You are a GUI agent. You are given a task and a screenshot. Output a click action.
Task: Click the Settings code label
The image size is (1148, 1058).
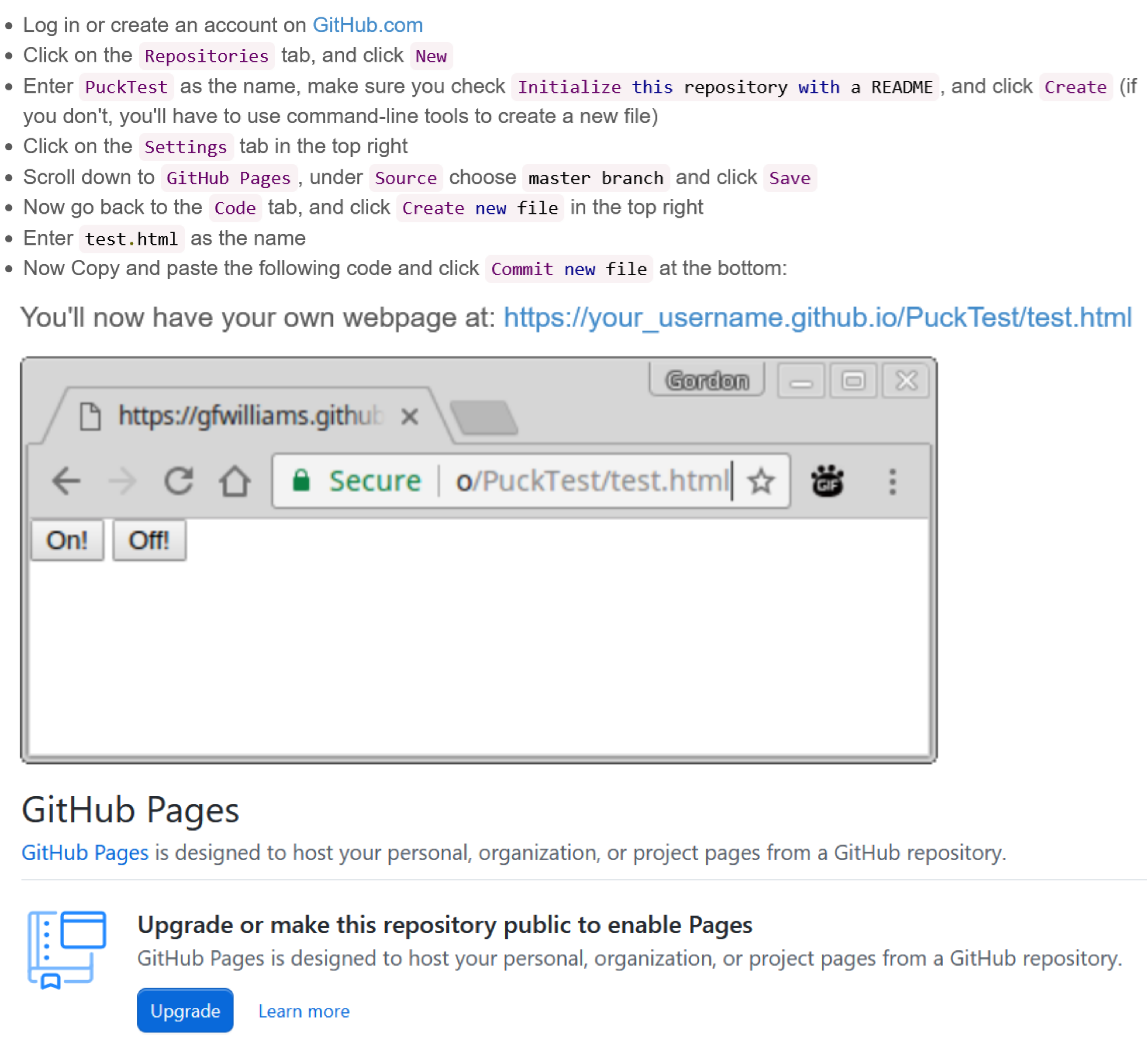pos(185,147)
